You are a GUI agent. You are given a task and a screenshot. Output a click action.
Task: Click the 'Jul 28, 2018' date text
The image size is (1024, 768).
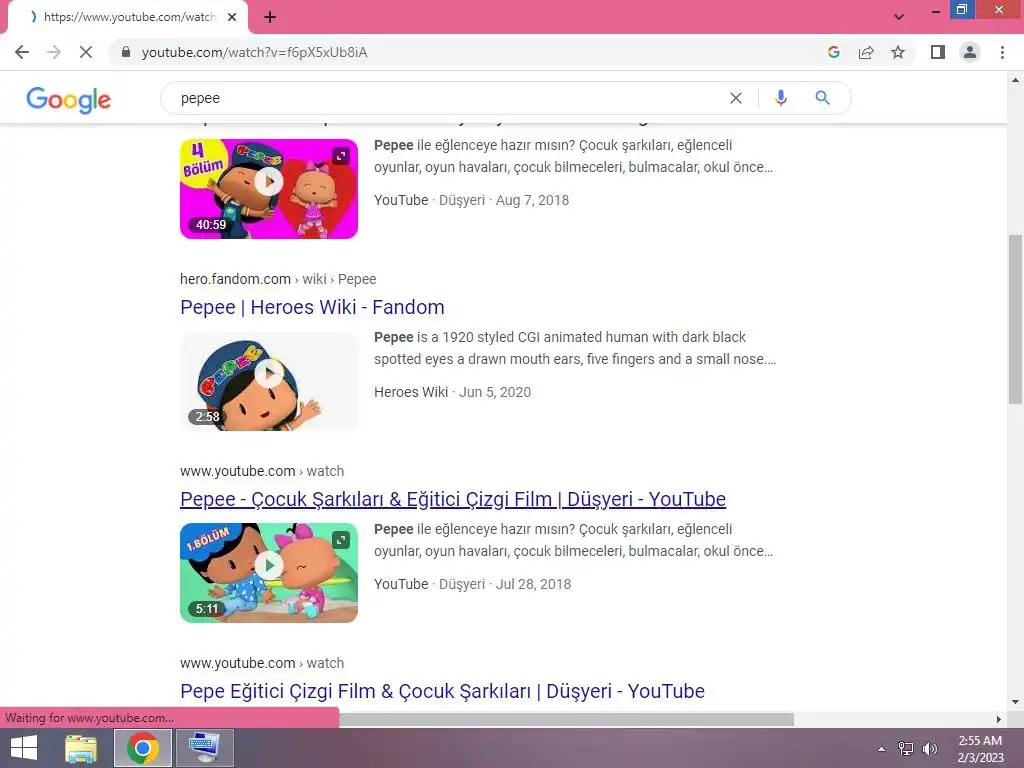[x=534, y=584]
